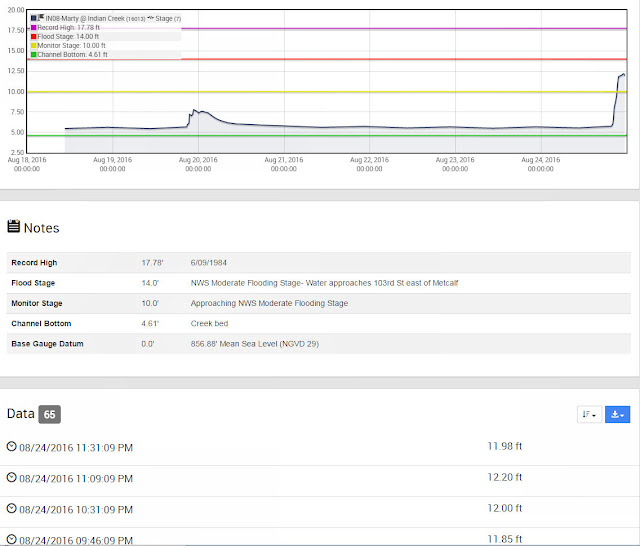640x546 pixels.
Task: Click the Creek bed description
Action: [209, 324]
